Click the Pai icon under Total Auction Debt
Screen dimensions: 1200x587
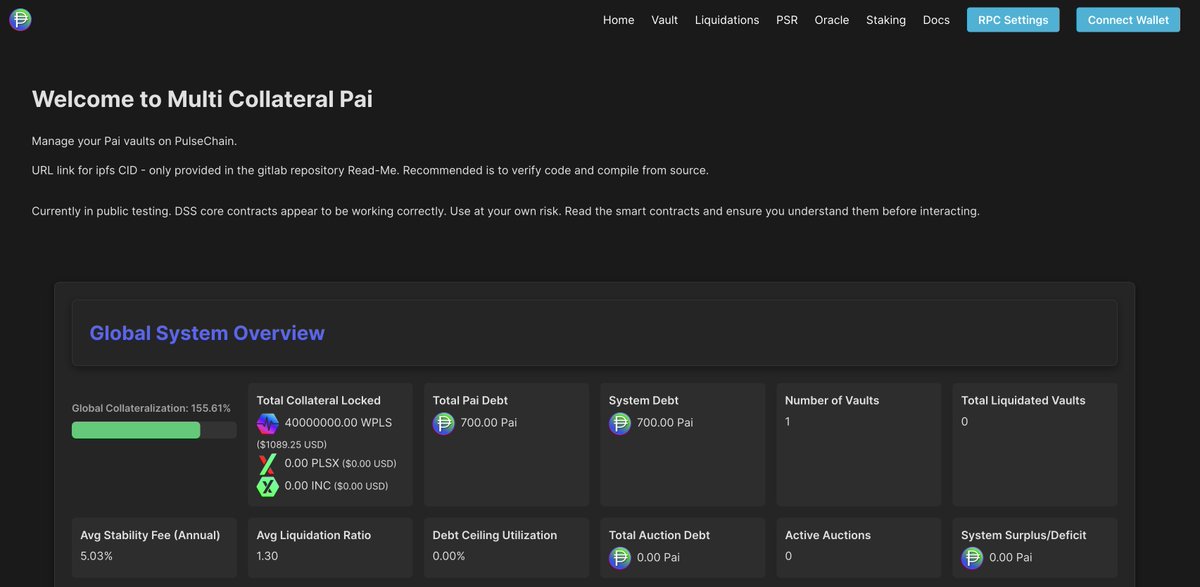click(620, 558)
